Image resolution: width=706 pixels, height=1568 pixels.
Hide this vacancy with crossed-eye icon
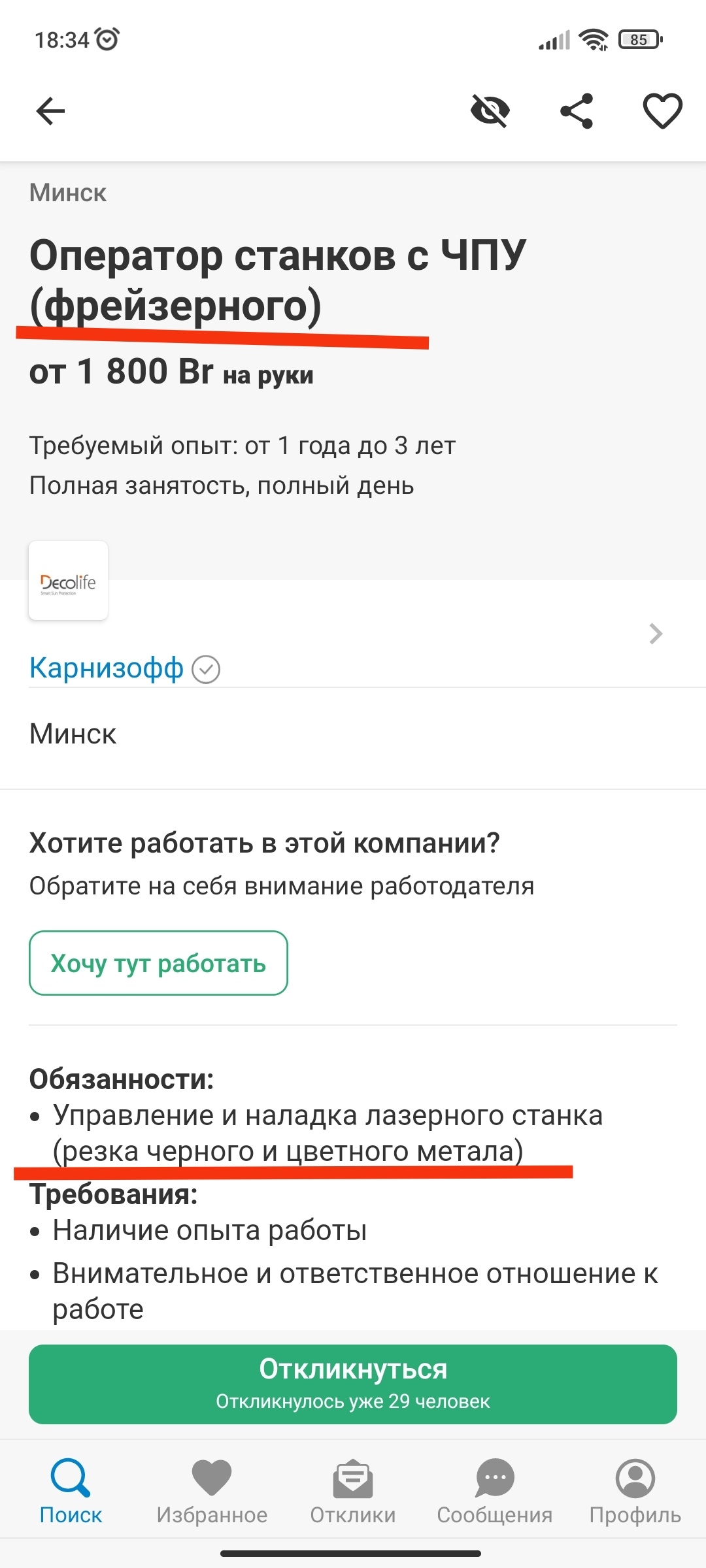(490, 110)
